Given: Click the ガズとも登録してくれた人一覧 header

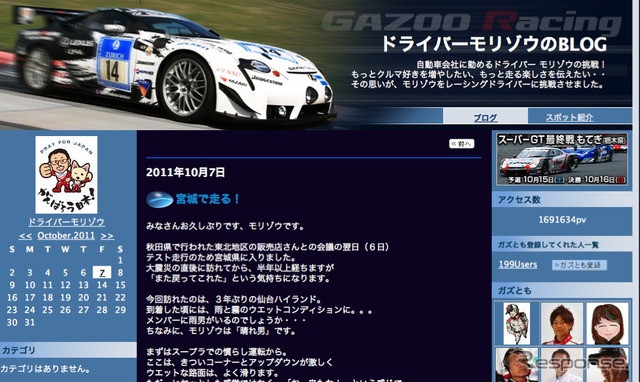Looking at the screenshot, I should [562, 245].
